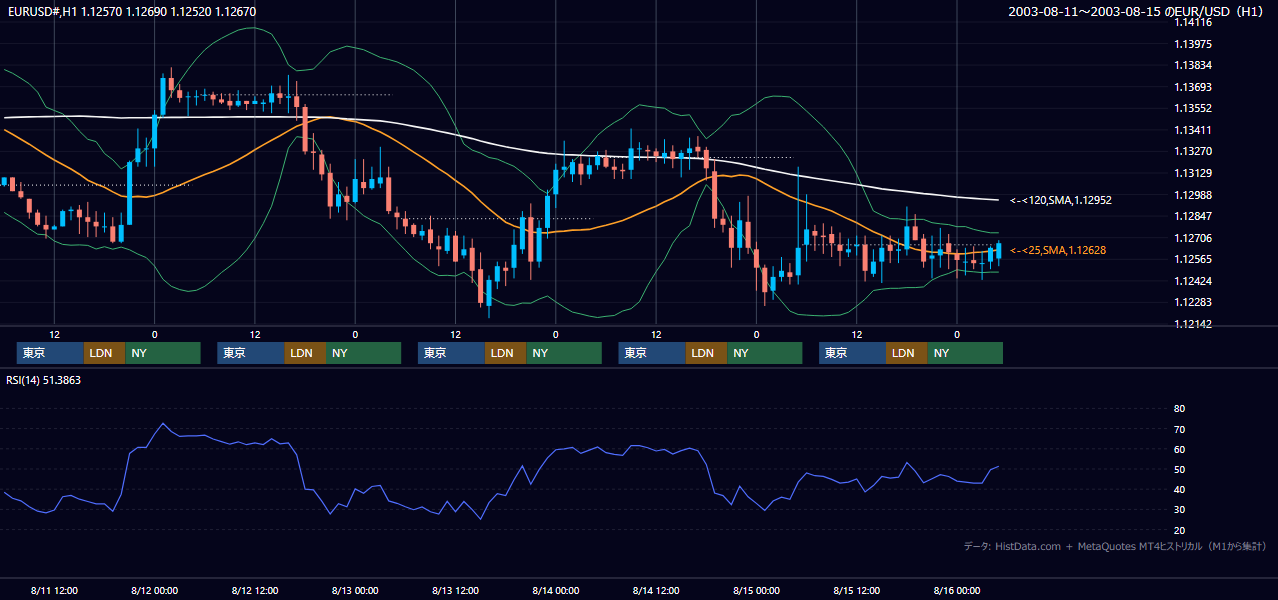Select the 8/13 00:00 time axis label
This screenshot has width=1278, height=600.
[x=355, y=590]
